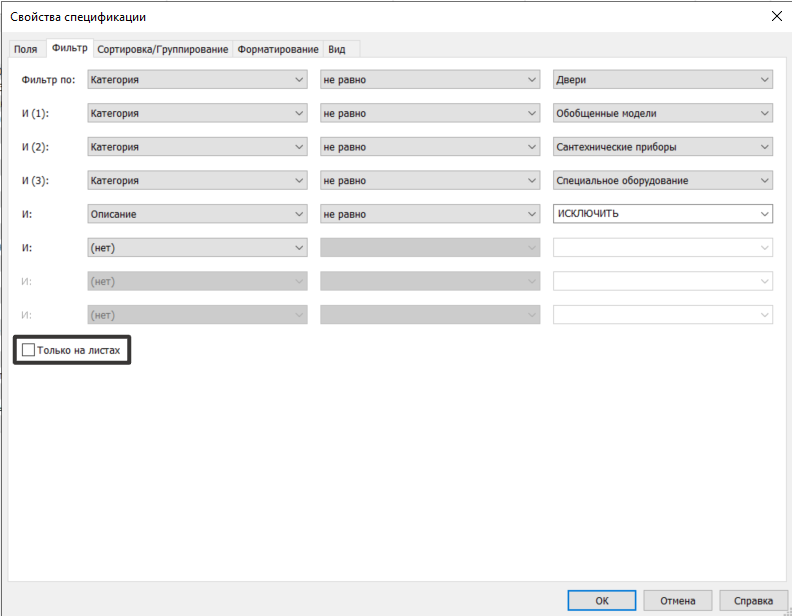This screenshot has width=792, height=616.
Task: Expand the first "(нет)" filter field dropdown
Action: (197, 247)
